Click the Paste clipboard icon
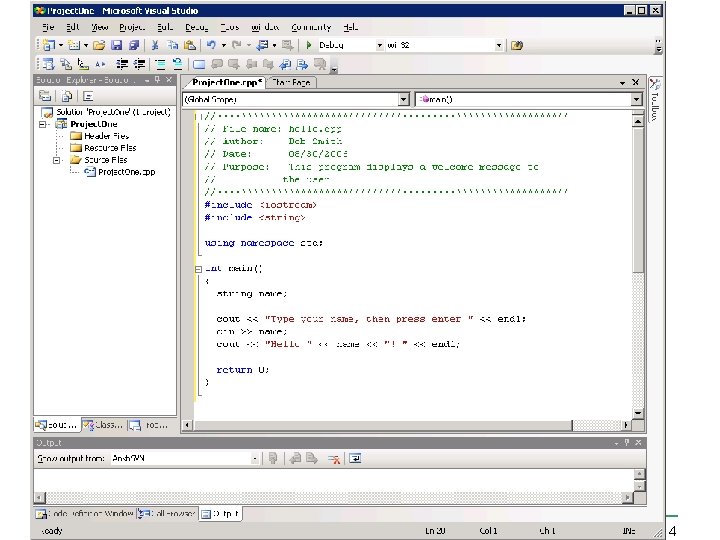 pos(190,45)
